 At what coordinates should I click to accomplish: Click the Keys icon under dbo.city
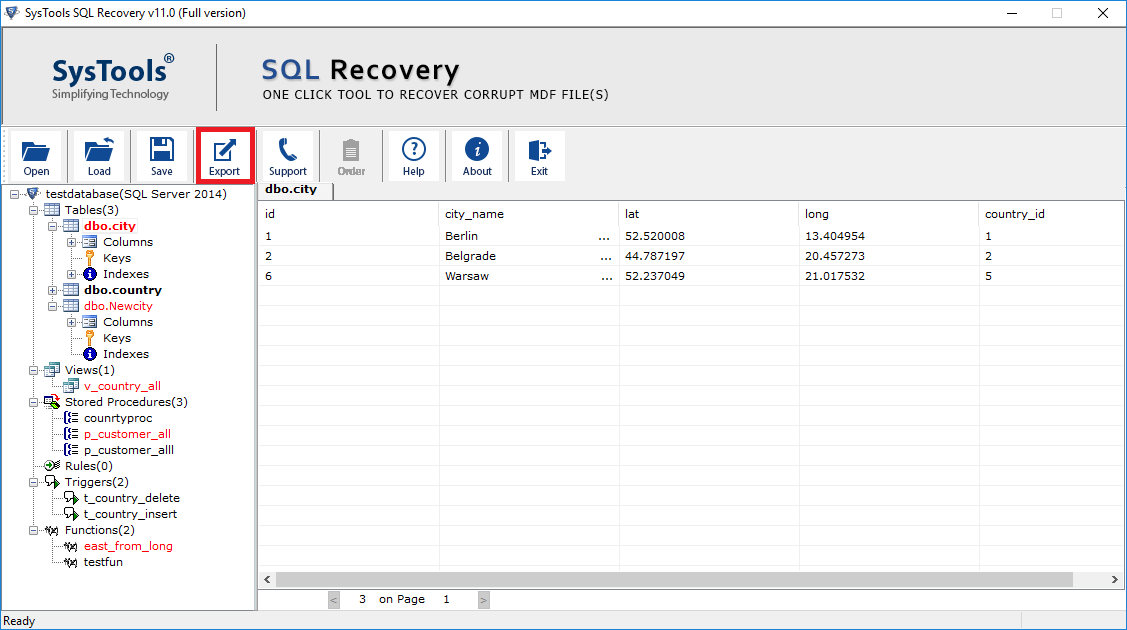(90, 258)
